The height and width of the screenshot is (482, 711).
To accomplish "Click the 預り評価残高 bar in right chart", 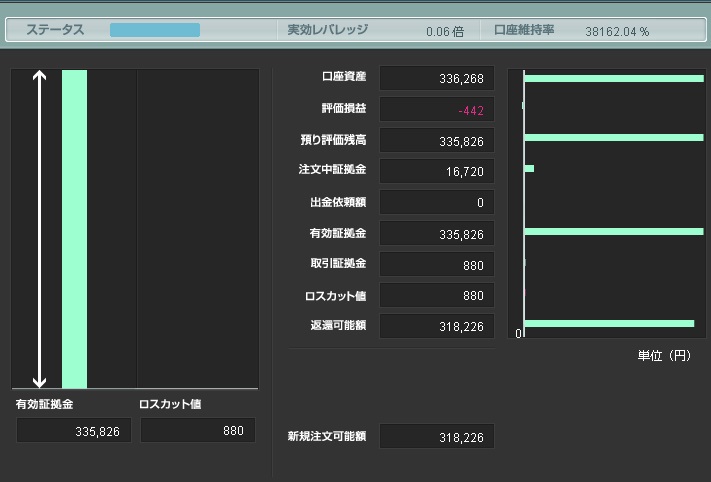I will pos(614,137).
